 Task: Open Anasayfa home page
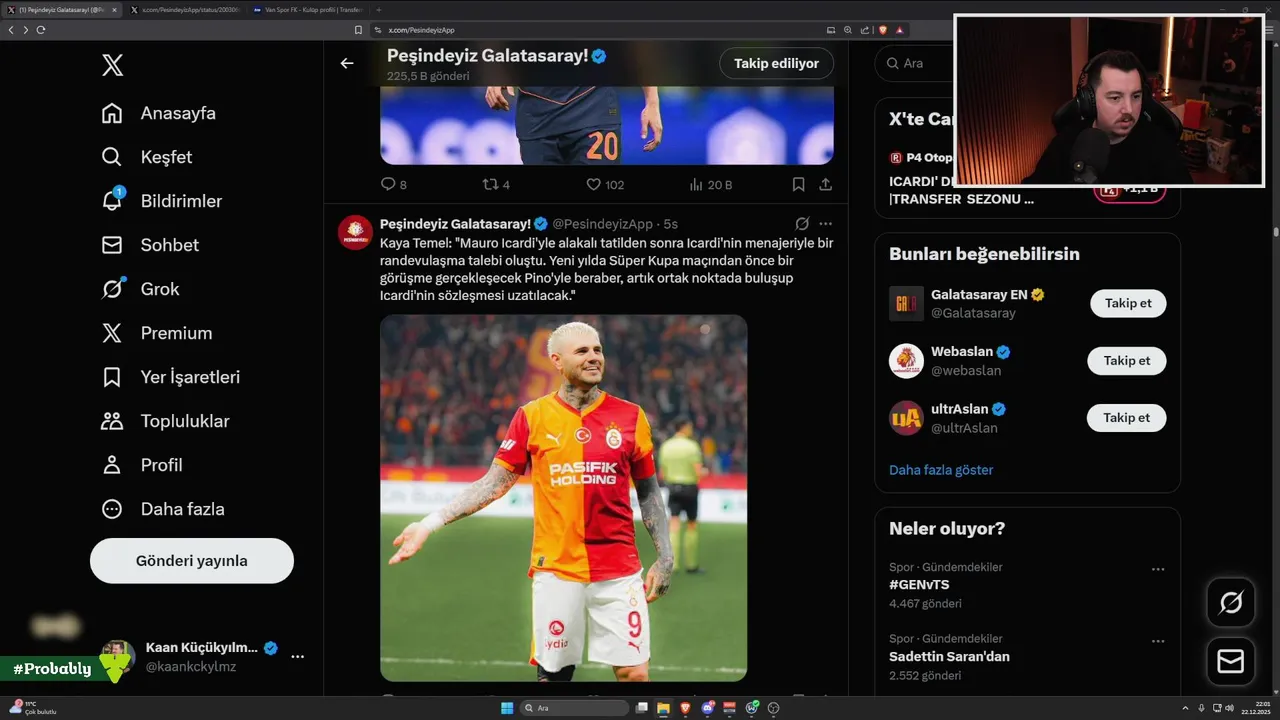tap(159, 113)
